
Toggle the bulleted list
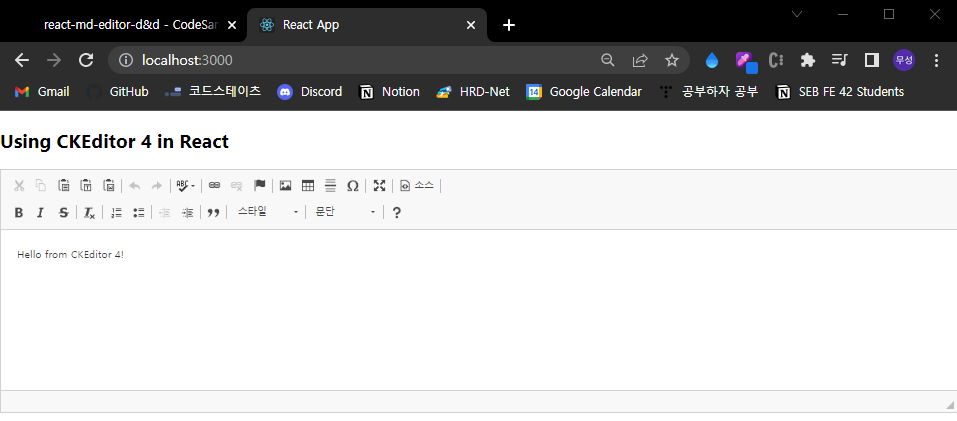point(139,212)
